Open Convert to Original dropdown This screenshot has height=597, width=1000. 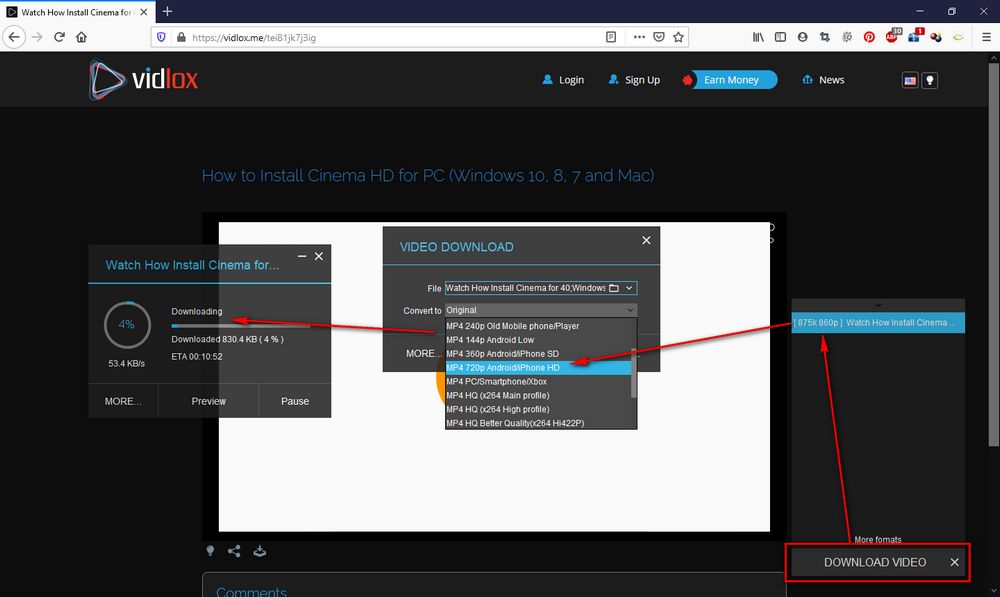point(540,310)
